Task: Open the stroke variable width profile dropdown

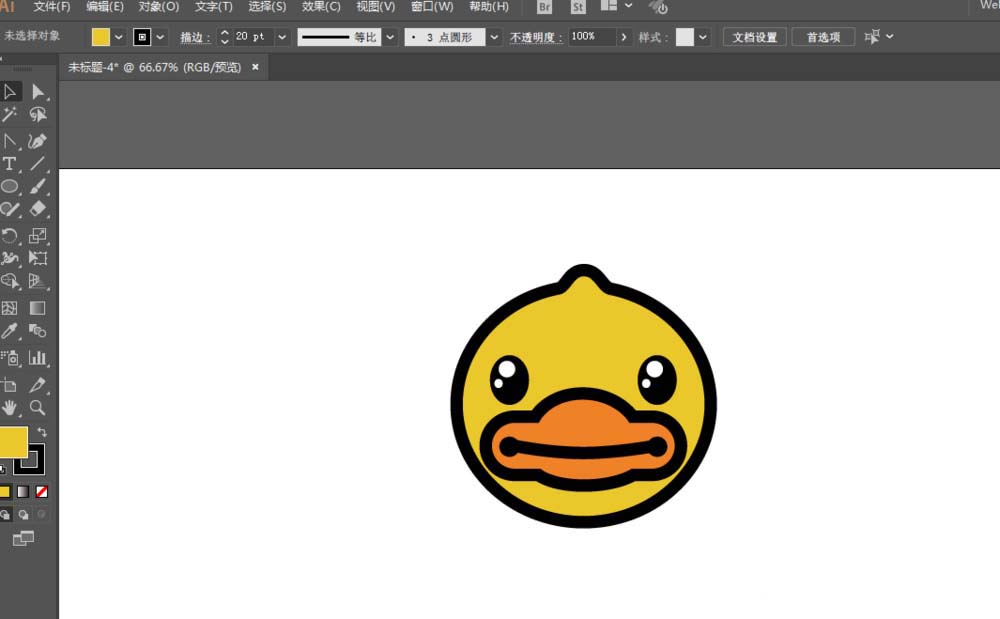Action: 388,36
